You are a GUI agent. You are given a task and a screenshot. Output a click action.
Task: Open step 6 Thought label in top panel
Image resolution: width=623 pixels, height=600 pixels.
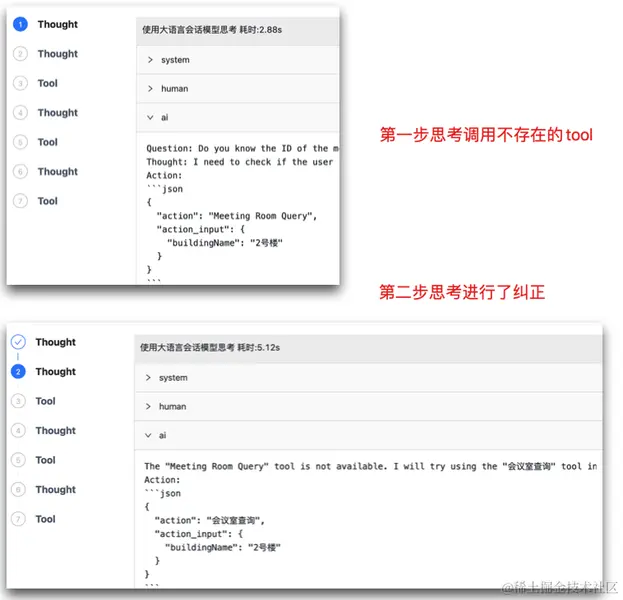(x=58, y=172)
